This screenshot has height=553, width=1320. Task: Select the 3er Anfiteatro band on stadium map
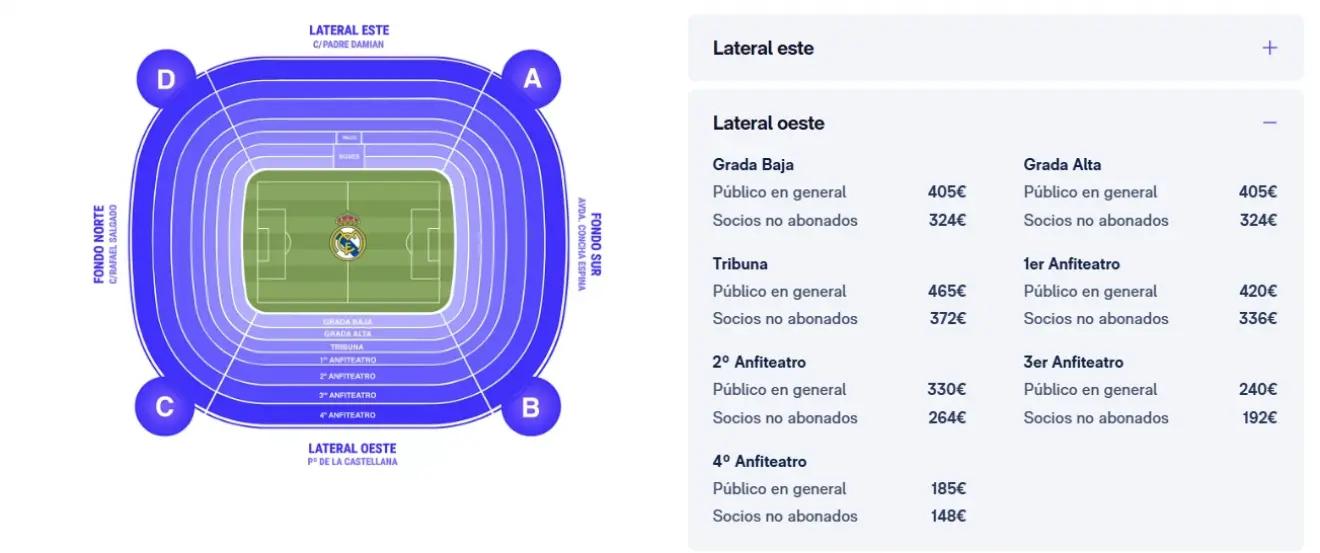348,395
